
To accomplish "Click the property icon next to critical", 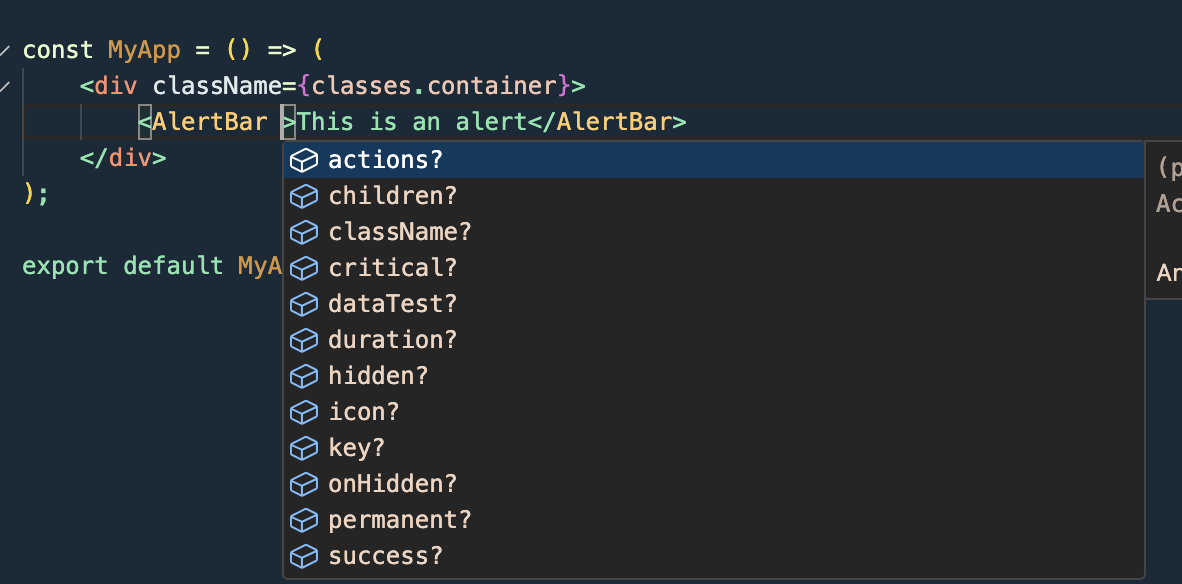I will click(303, 267).
